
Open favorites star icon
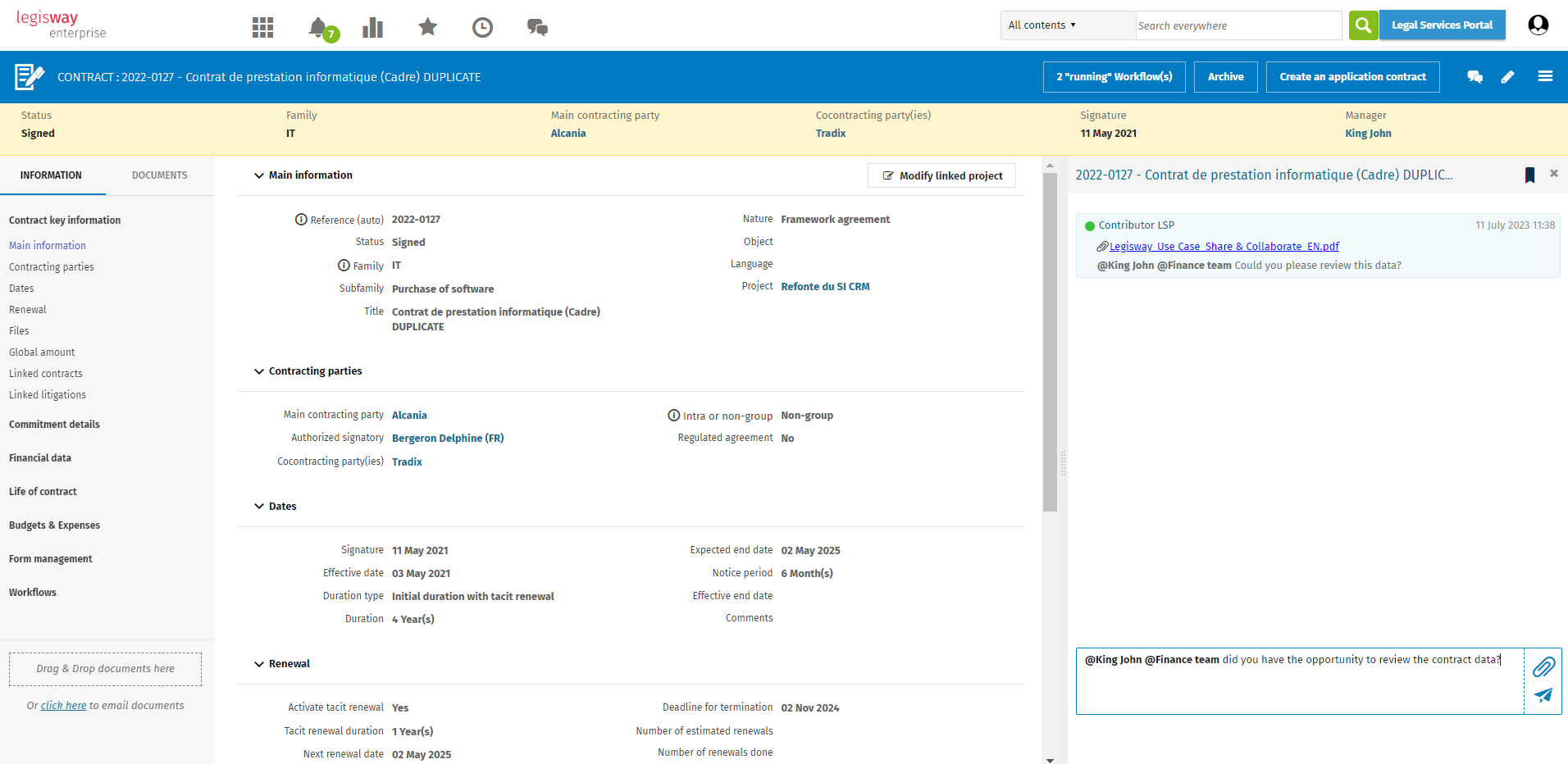(x=427, y=27)
